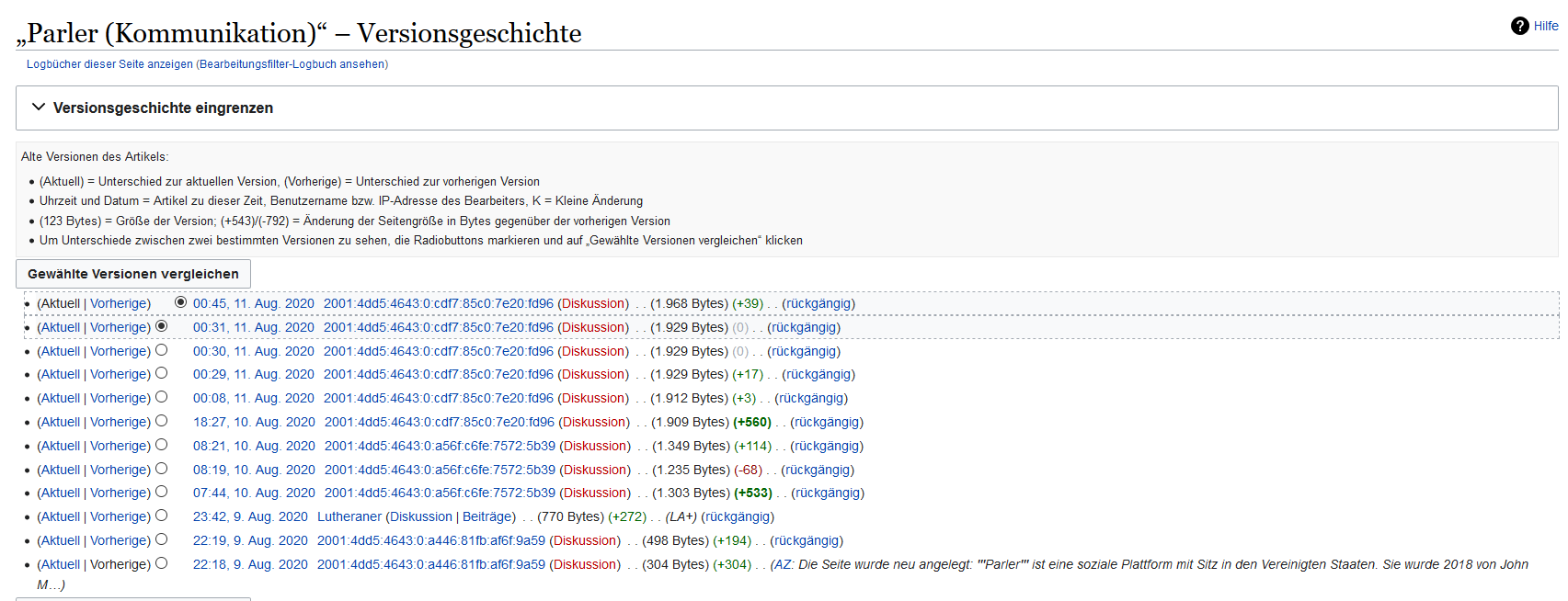The image size is (1568, 601).
Task: Click rückgängig for the 18:27 revision
Action: (x=827, y=423)
